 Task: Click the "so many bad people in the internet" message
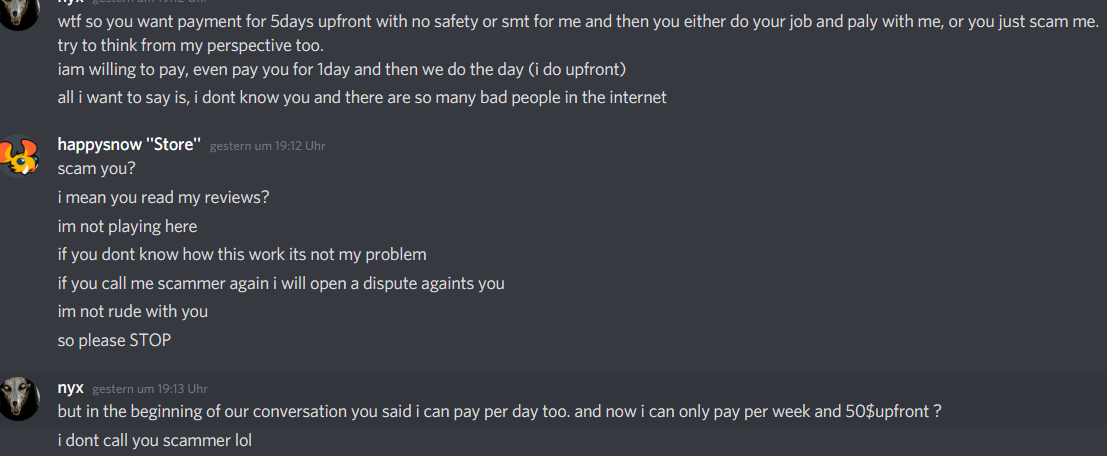click(362, 97)
